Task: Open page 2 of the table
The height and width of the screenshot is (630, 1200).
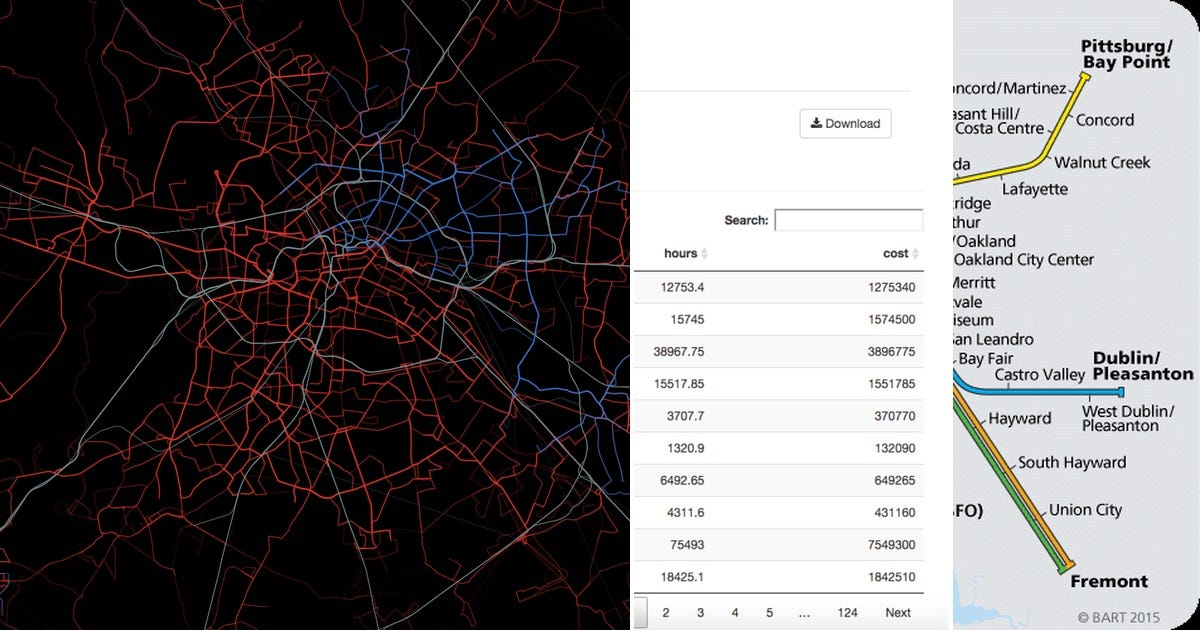Action: click(x=664, y=612)
